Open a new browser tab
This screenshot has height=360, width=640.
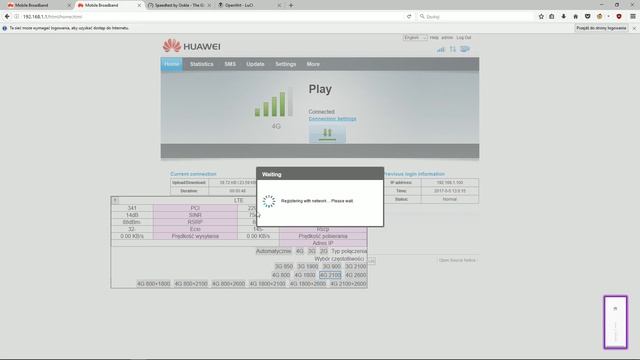point(291,5)
